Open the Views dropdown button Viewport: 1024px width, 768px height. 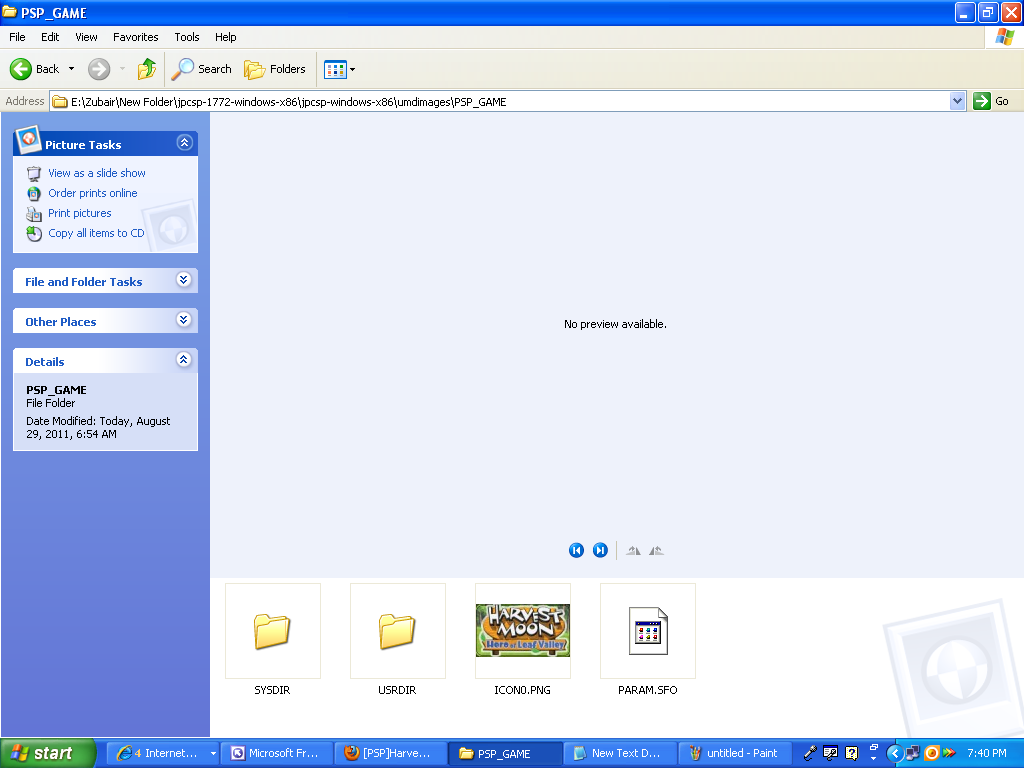tap(339, 69)
